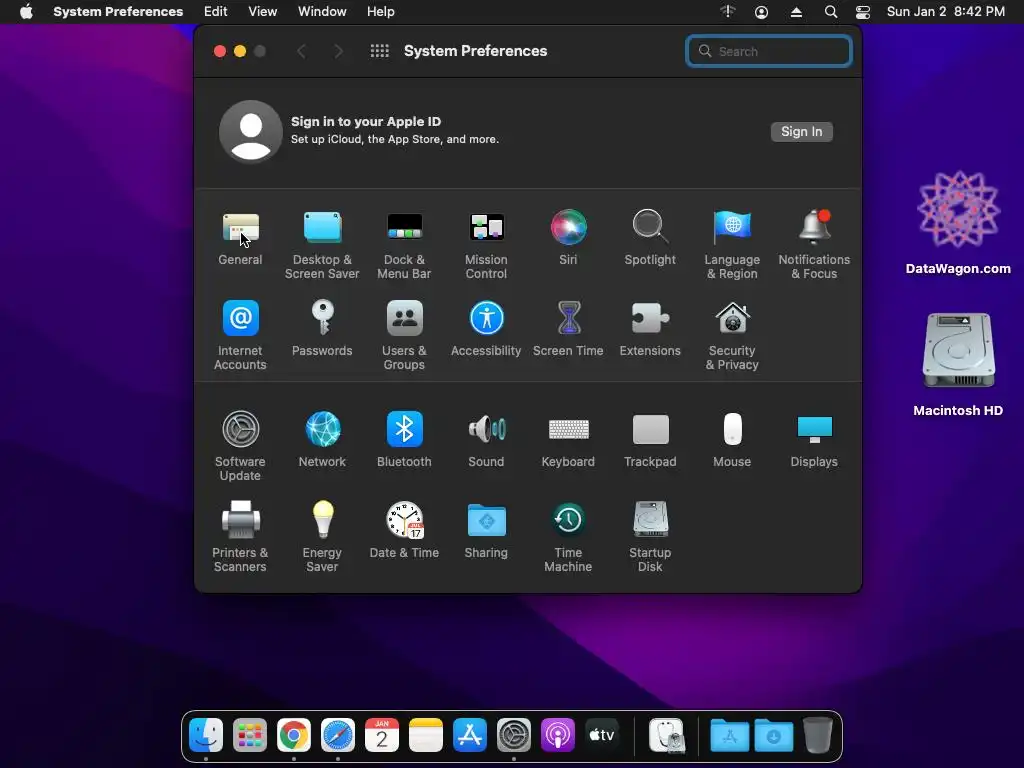Screen dimensions: 1024x768
Task: Select the DataWagon.com desktop icon
Action: 958,222
